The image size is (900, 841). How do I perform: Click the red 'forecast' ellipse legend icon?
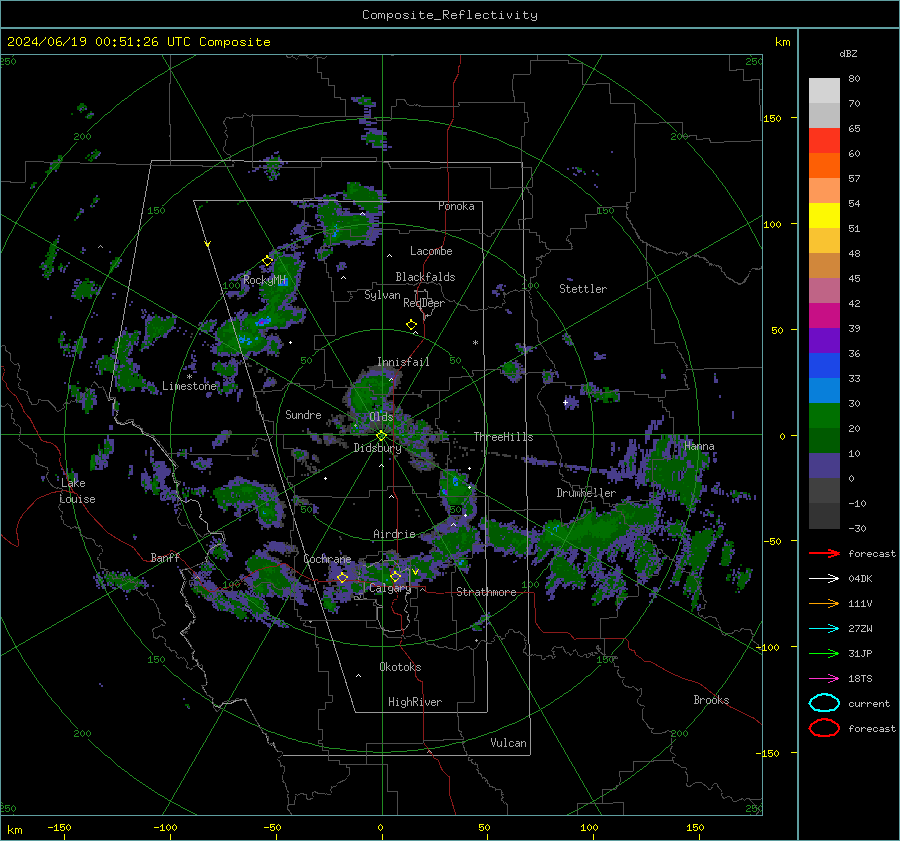[824, 728]
